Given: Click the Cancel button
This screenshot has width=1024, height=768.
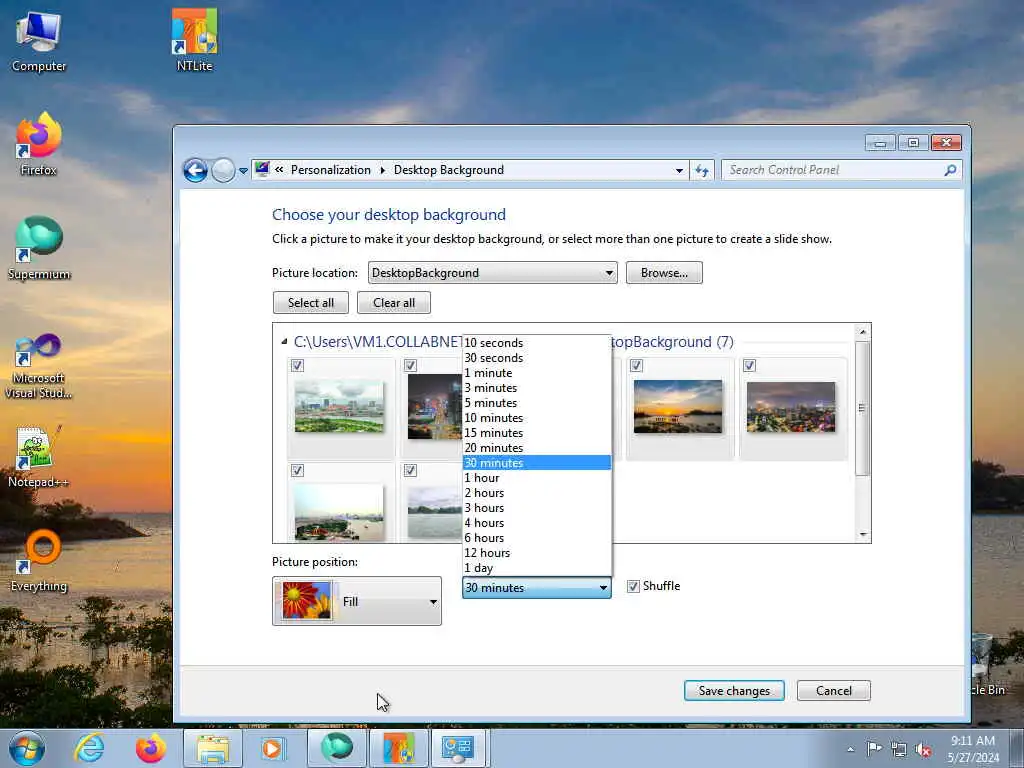Looking at the screenshot, I should (834, 690).
